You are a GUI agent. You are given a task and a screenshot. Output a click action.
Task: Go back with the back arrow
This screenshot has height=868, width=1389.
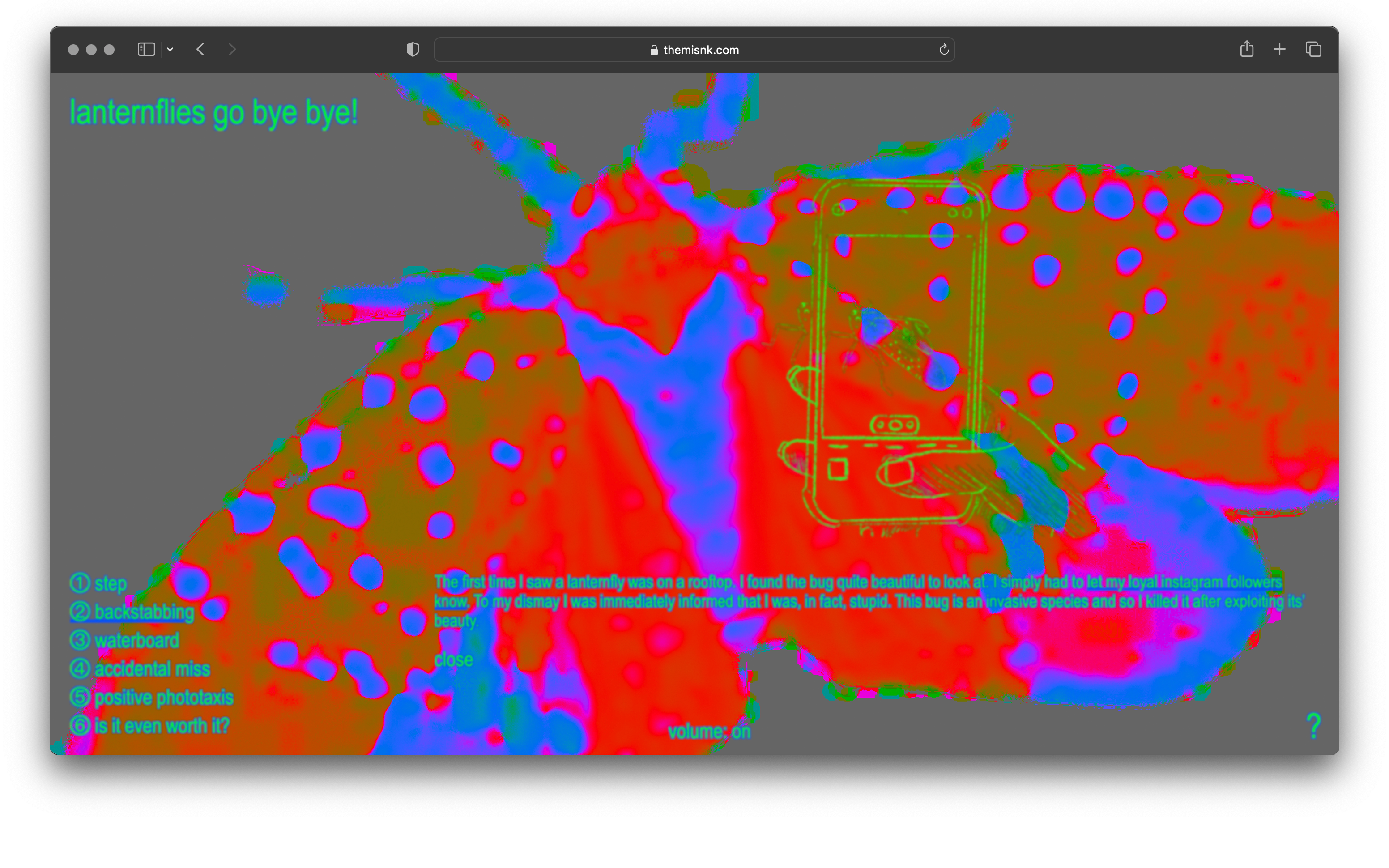point(200,49)
